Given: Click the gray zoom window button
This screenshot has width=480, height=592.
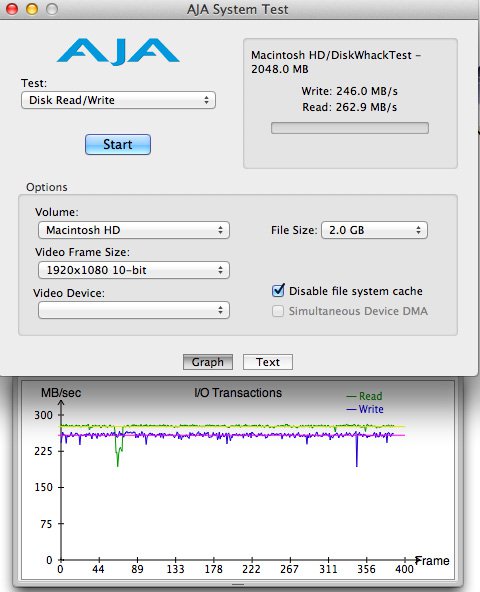Looking at the screenshot, I should (52, 9).
